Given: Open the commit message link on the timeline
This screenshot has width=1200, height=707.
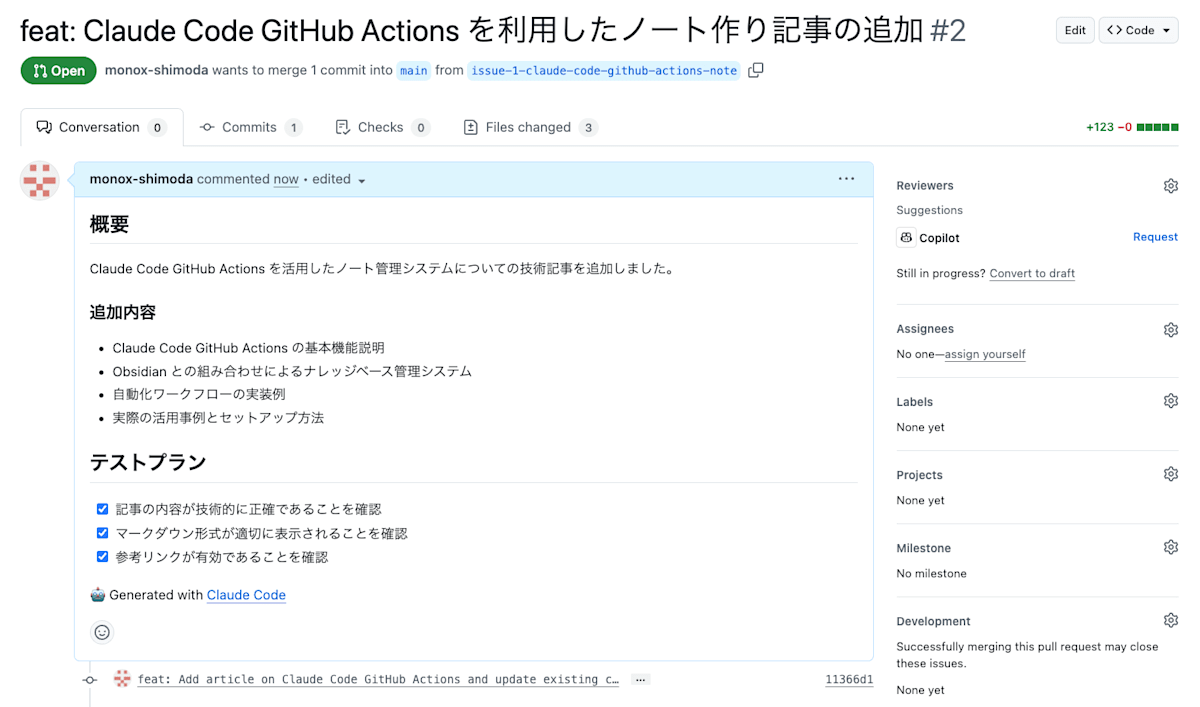Looking at the screenshot, I should point(378,679).
